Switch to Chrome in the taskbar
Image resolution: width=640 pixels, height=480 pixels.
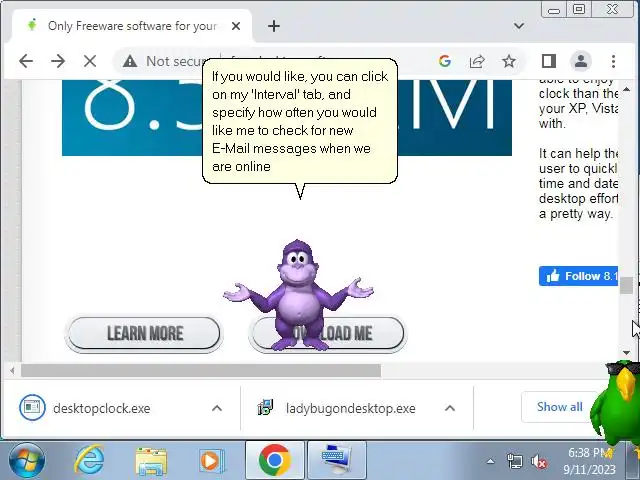(x=275, y=460)
